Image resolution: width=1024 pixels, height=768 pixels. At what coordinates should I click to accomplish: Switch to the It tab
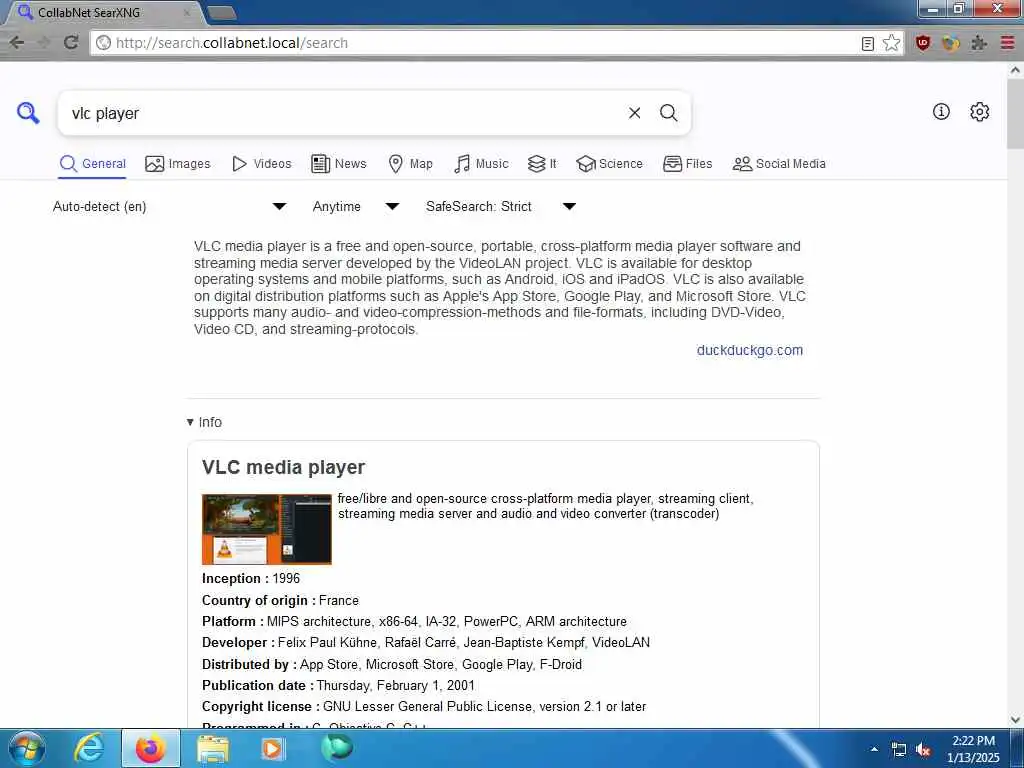pyautogui.click(x=542, y=163)
